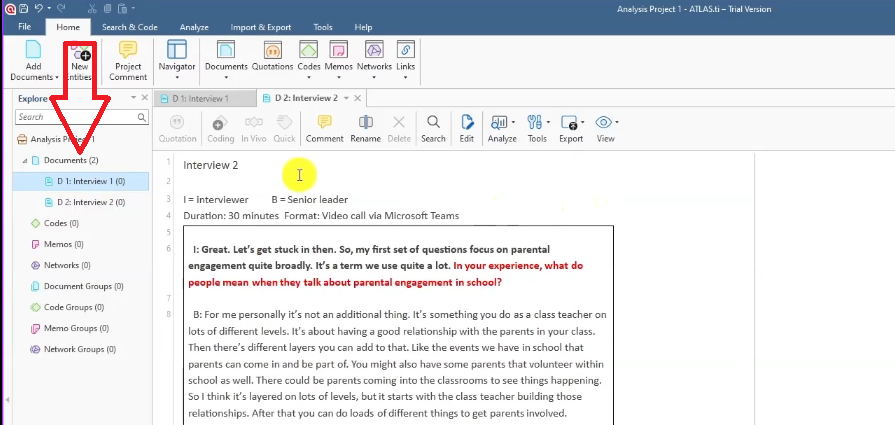Click the Comment icon in document toolbar
Screen dimensions: 895x425
pyautogui.click(x=324, y=123)
